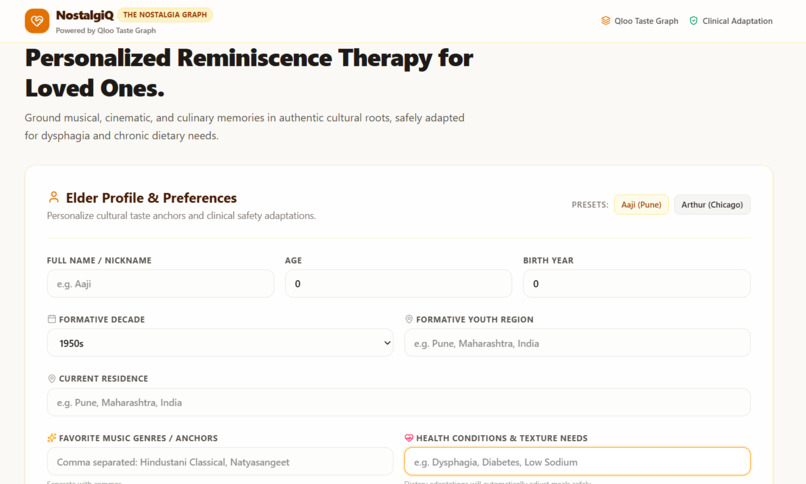Focus the Birth Year input field

[636, 284]
